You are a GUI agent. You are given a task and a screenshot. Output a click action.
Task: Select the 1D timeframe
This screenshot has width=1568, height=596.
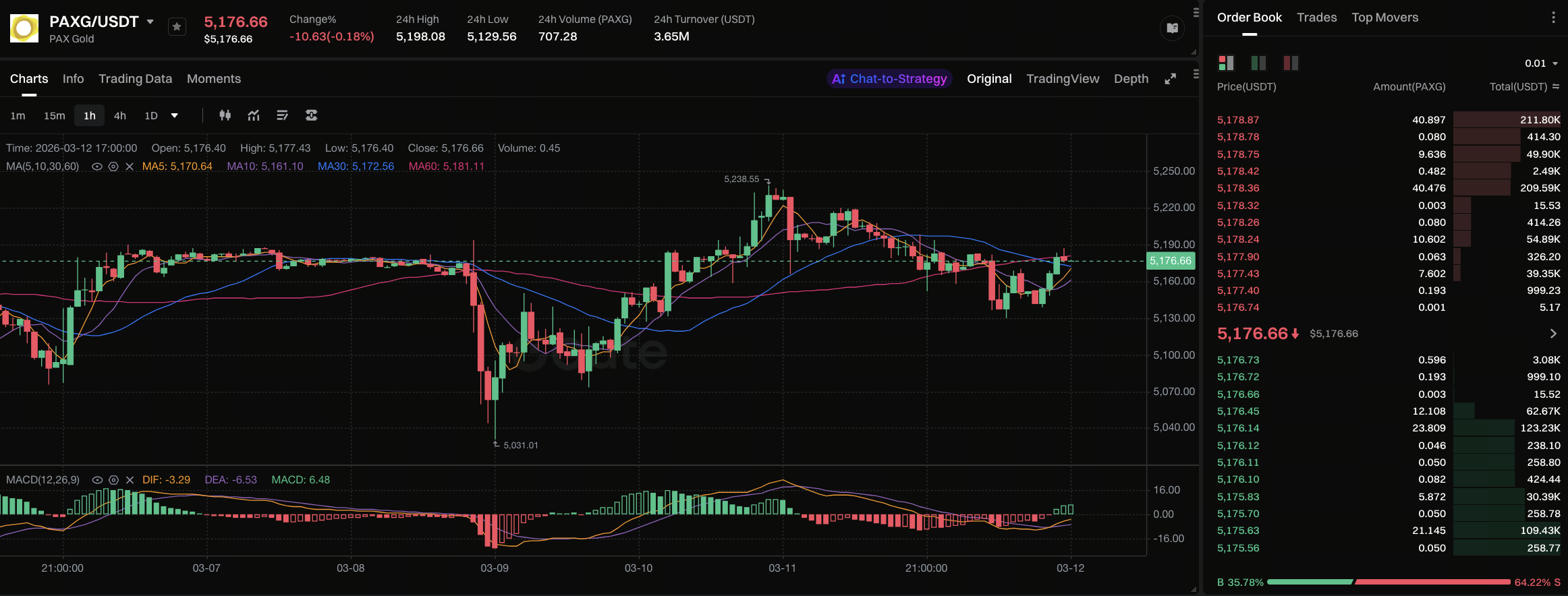coord(151,115)
